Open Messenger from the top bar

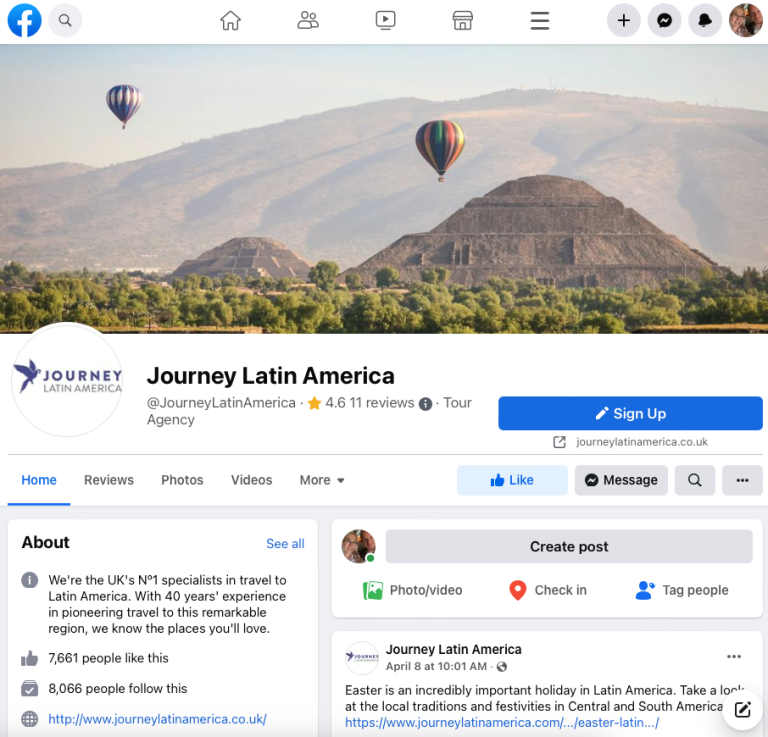[664, 21]
